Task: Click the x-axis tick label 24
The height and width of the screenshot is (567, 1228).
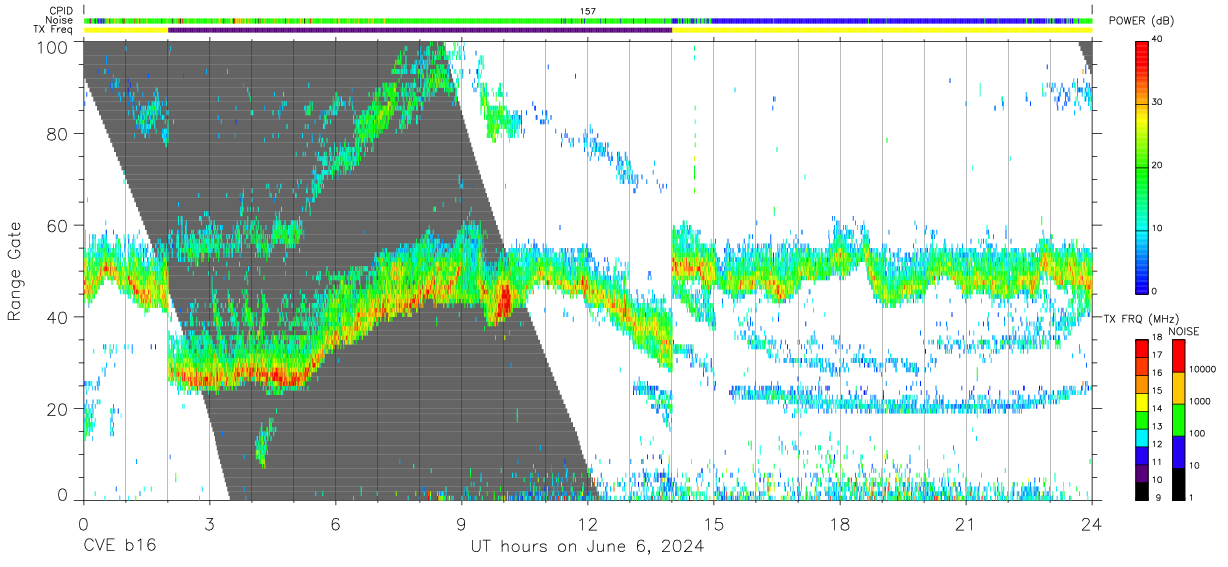Action: (1091, 523)
